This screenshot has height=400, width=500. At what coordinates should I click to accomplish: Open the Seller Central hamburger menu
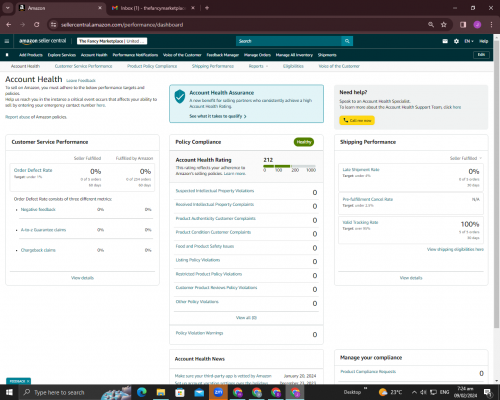[x=7, y=41]
